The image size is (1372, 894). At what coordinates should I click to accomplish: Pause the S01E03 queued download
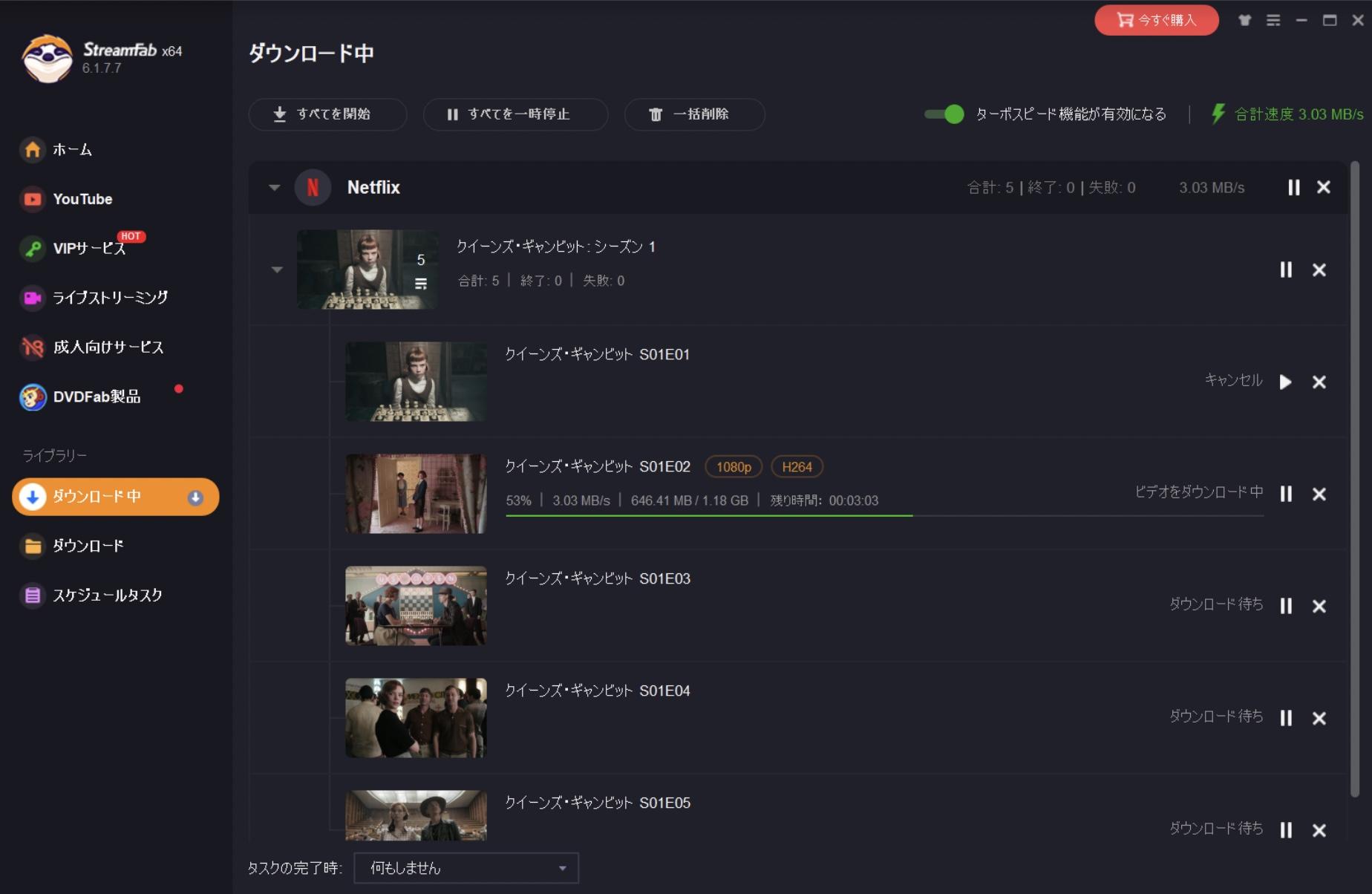[1286, 607]
